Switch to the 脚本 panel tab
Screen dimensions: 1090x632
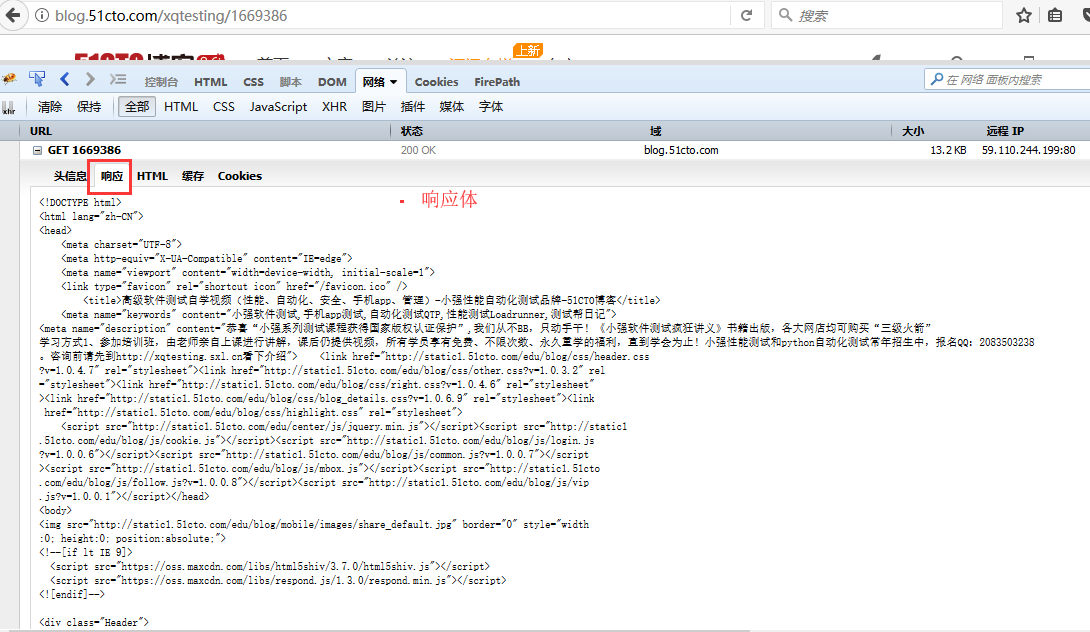[291, 82]
